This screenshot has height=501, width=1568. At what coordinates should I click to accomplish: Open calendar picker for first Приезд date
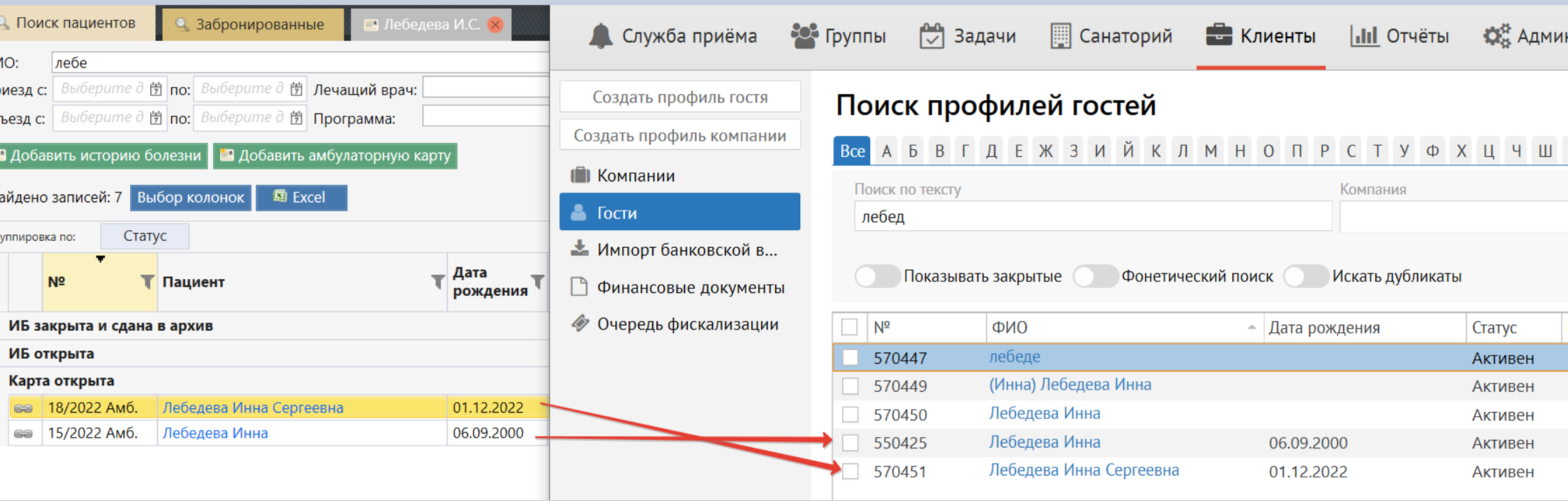(156, 89)
